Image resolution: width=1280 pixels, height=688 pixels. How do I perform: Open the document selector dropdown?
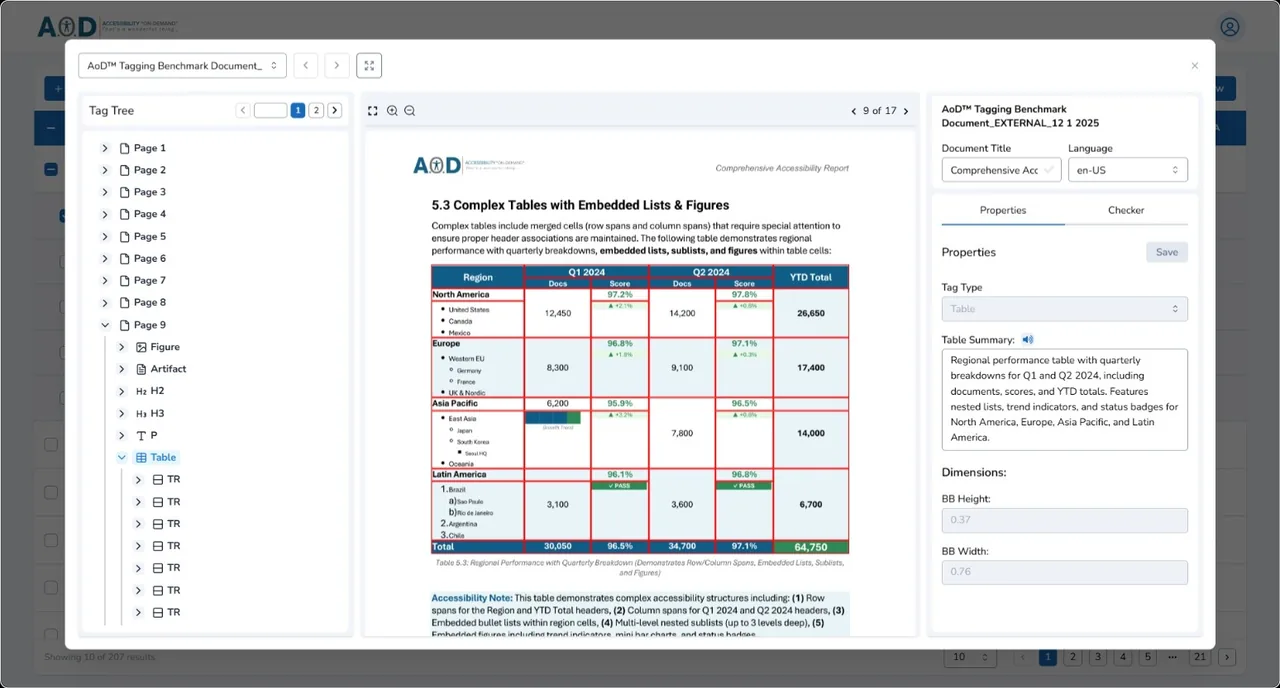click(x=182, y=66)
